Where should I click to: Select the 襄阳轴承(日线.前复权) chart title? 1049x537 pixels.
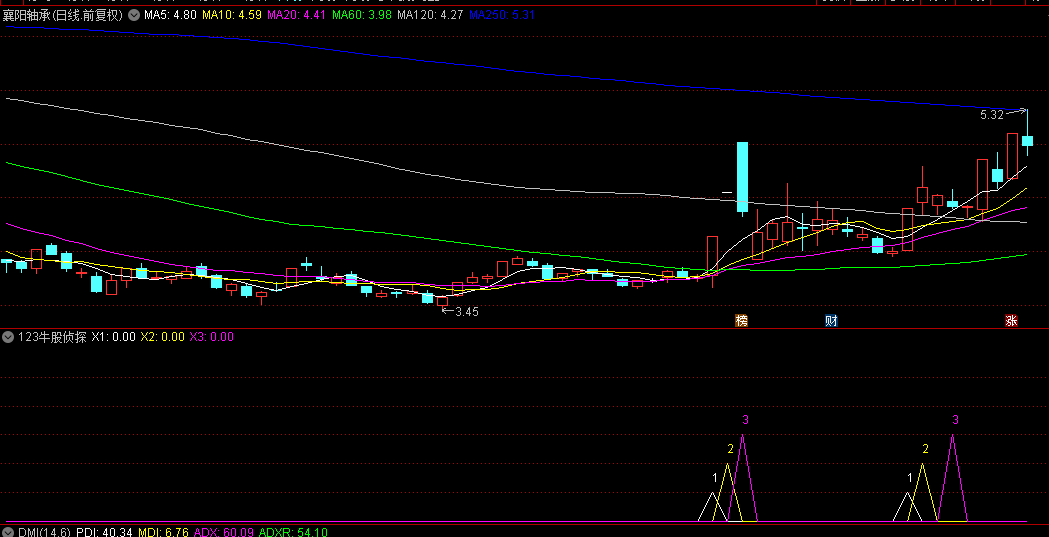tap(64, 15)
